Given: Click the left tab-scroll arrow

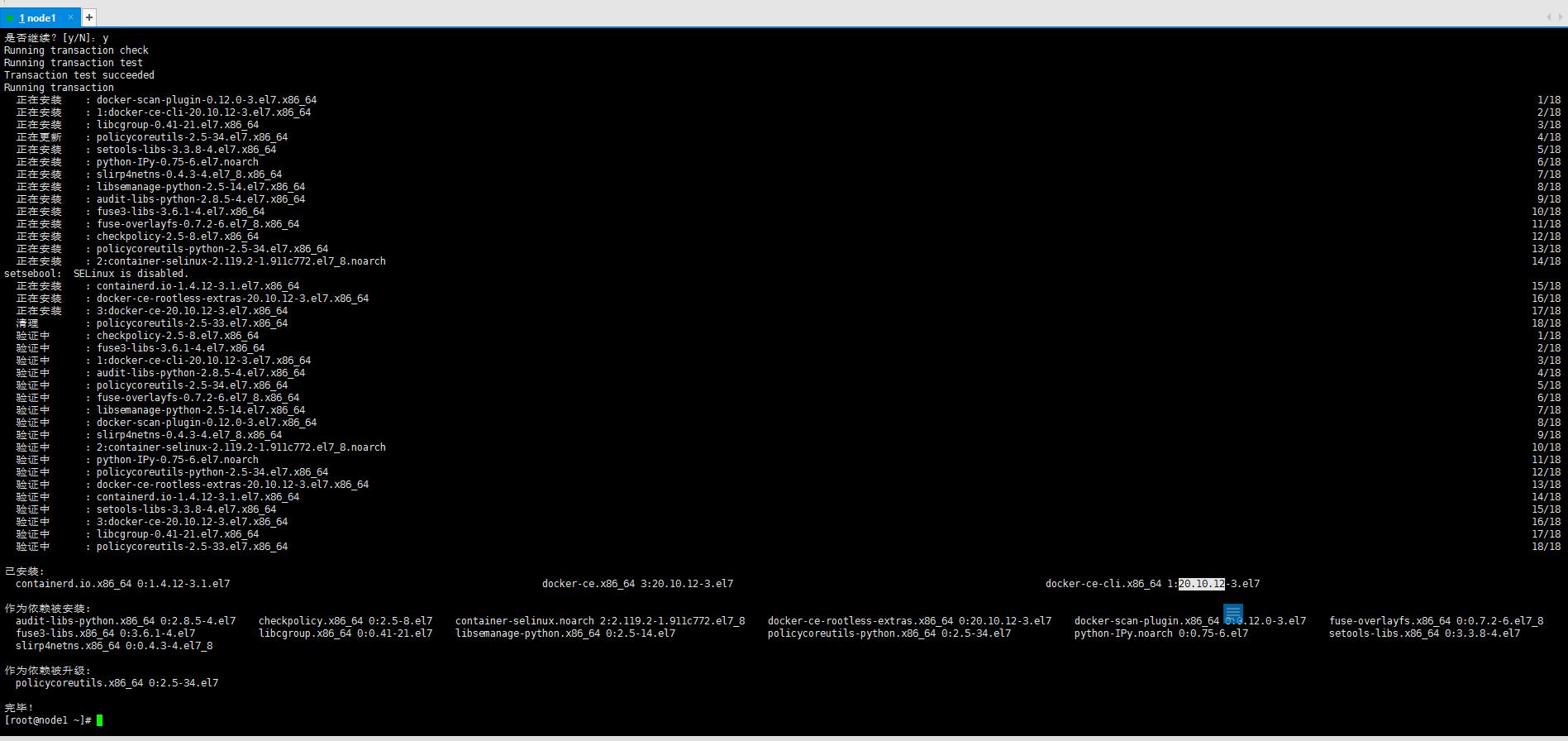Looking at the screenshot, I should click(x=1548, y=17).
